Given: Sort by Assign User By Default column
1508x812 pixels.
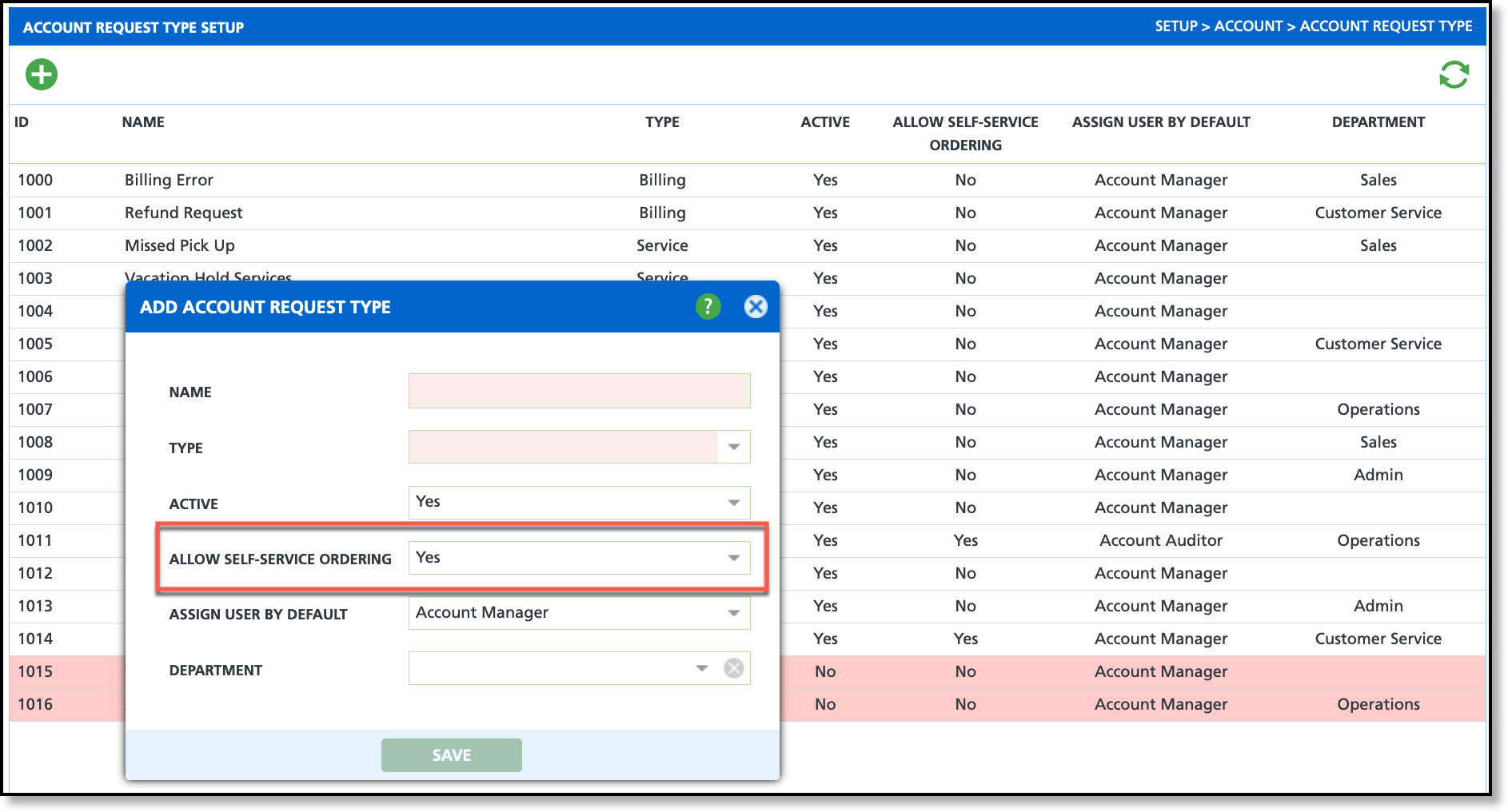Looking at the screenshot, I should (x=1161, y=122).
